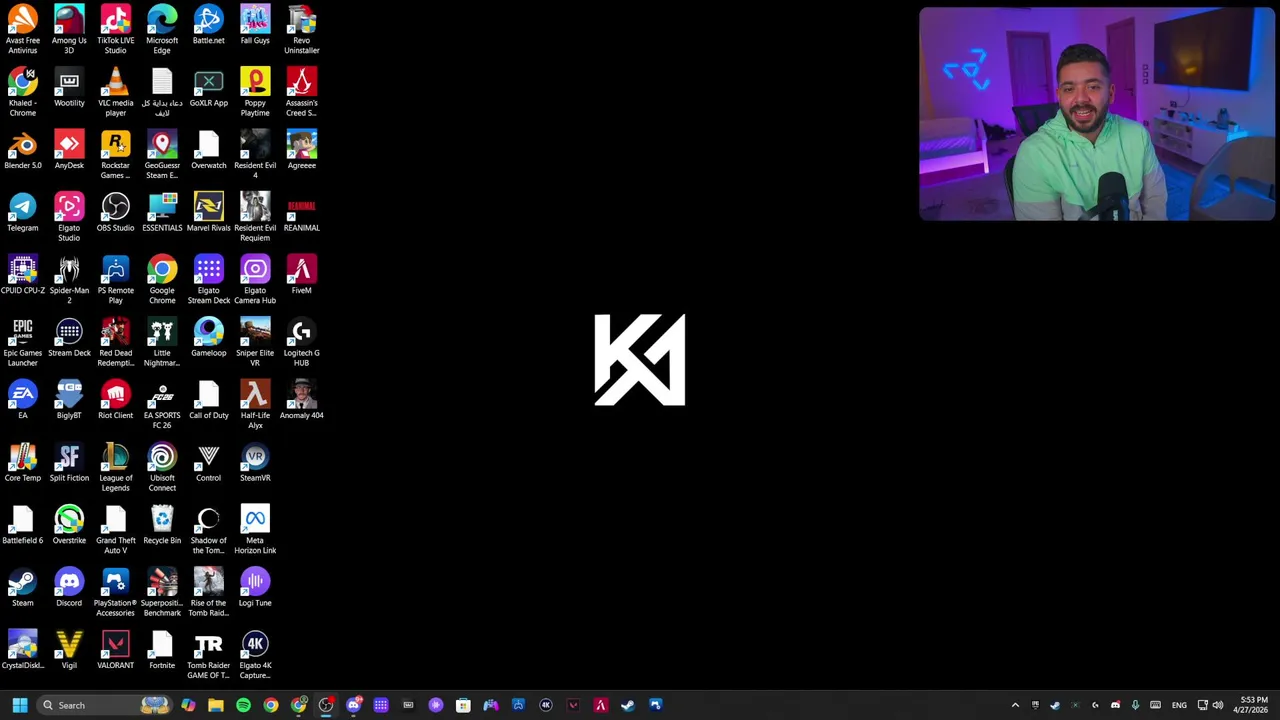Select Fall Guys desktop icon
The width and height of the screenshot is (1280, 720).
pyautogui.click(x=255, y=26)
